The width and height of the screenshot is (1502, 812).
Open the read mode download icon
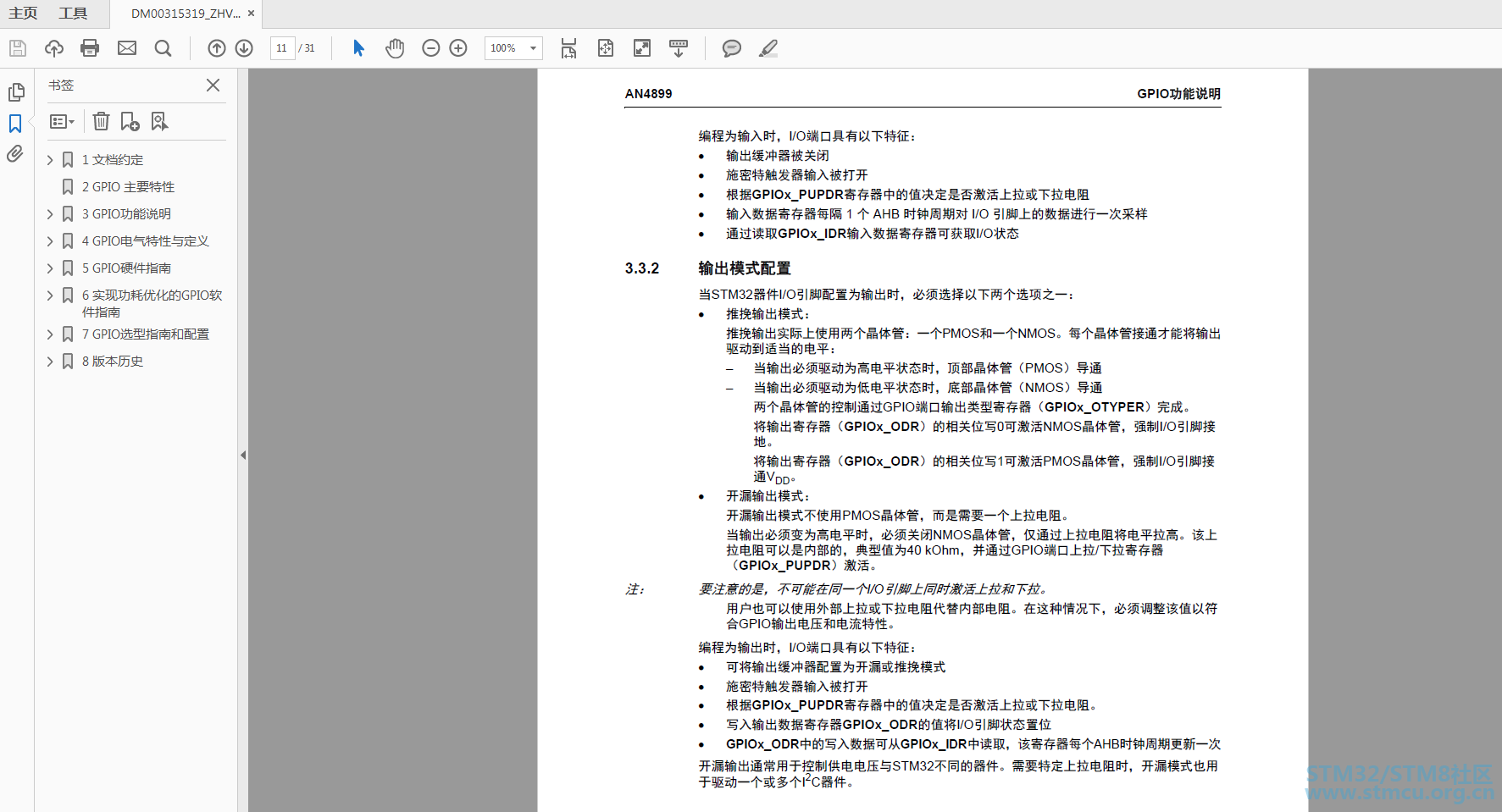coord(679,48)
